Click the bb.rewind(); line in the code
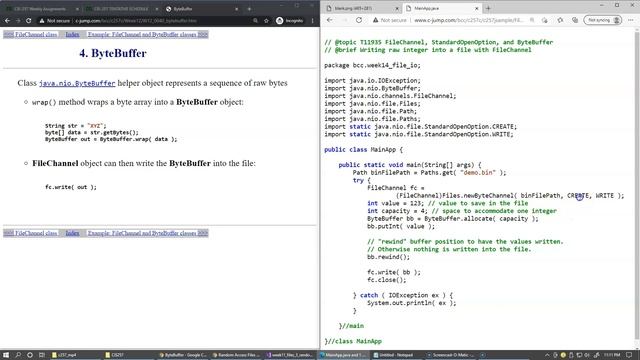The width and height of the screenshot is (640, 360). tap(388, 257)
